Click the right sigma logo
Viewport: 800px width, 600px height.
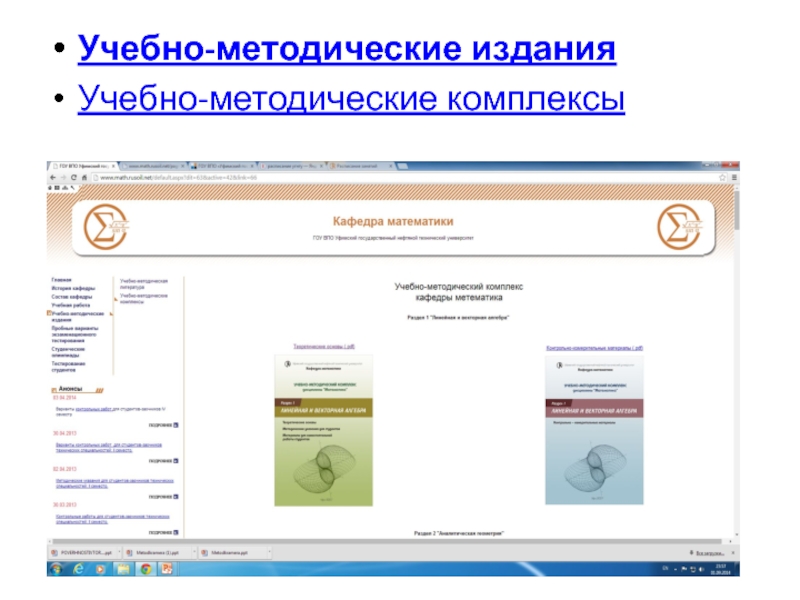tap(682, 228)
